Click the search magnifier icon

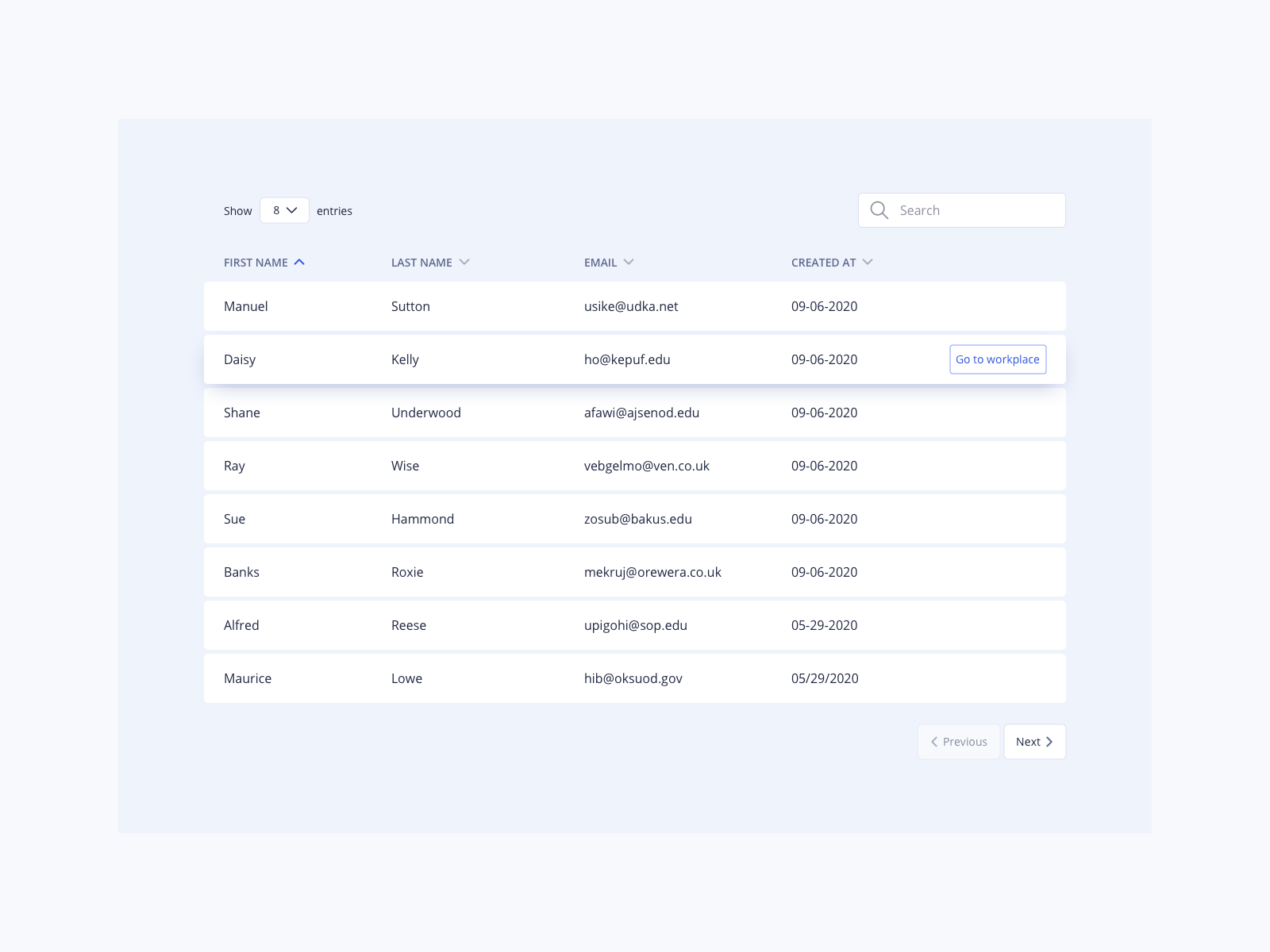coord(879,210)
